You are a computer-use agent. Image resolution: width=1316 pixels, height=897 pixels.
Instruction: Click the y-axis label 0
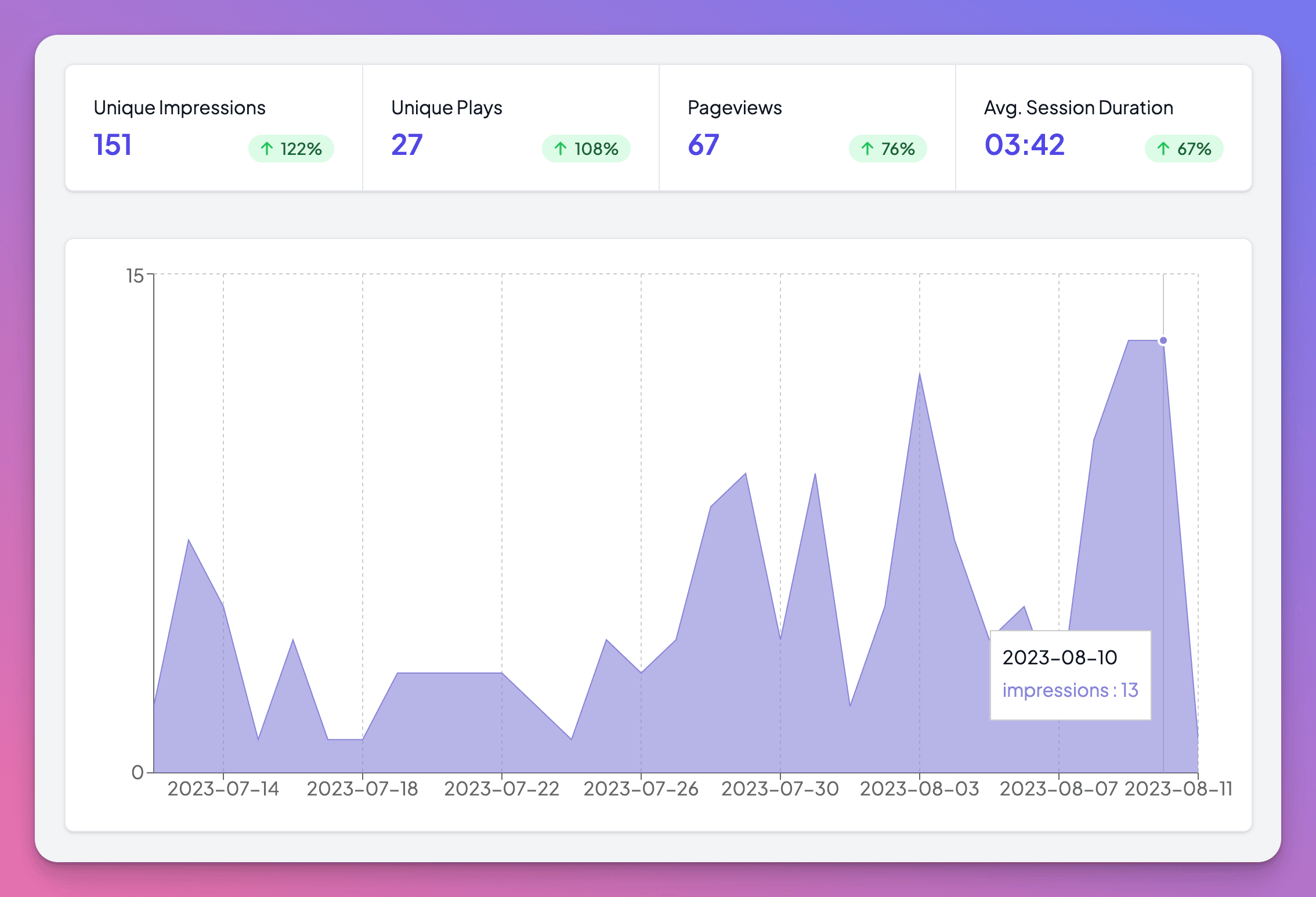point(138,772)
